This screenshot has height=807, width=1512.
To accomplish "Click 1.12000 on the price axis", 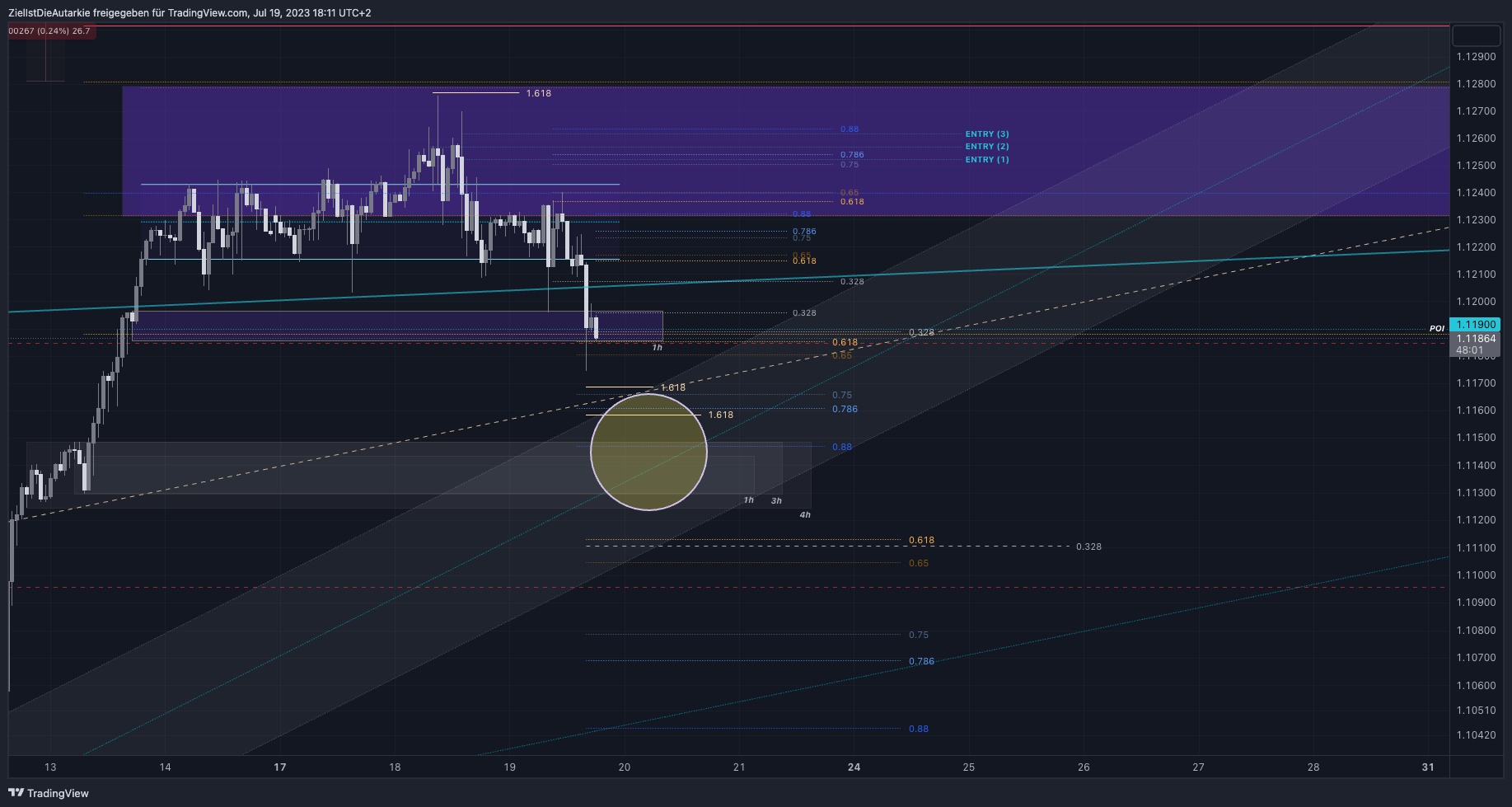I will 1476,302.
